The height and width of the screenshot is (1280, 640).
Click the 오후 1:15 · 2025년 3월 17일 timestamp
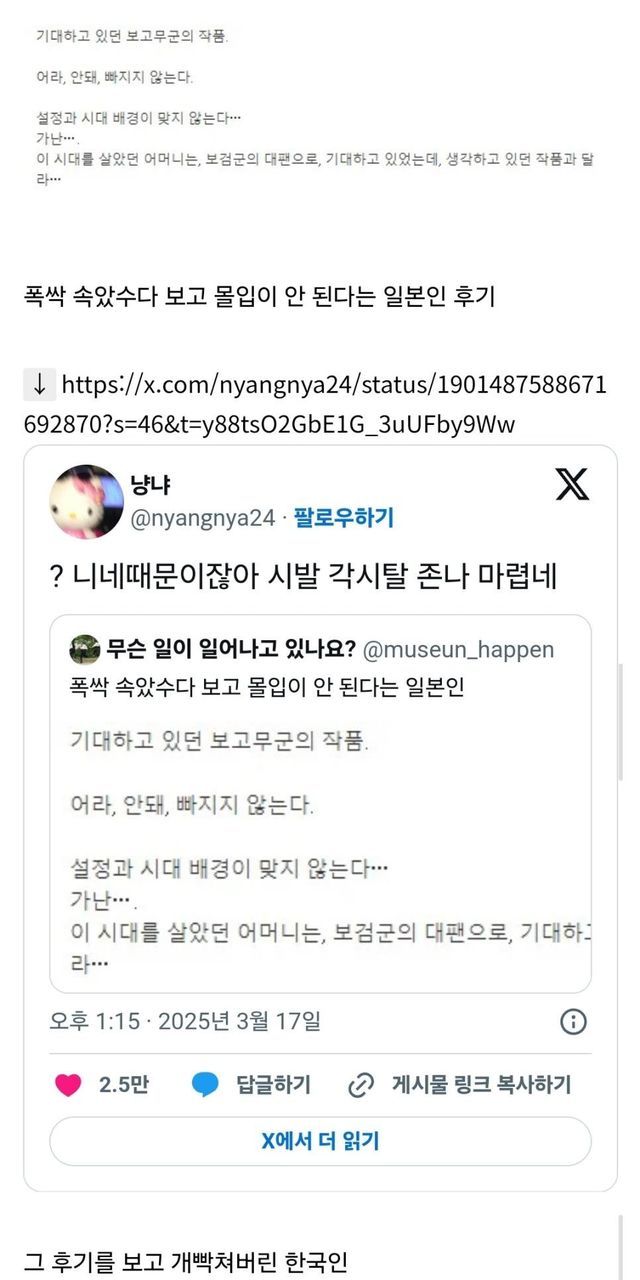185,1021
